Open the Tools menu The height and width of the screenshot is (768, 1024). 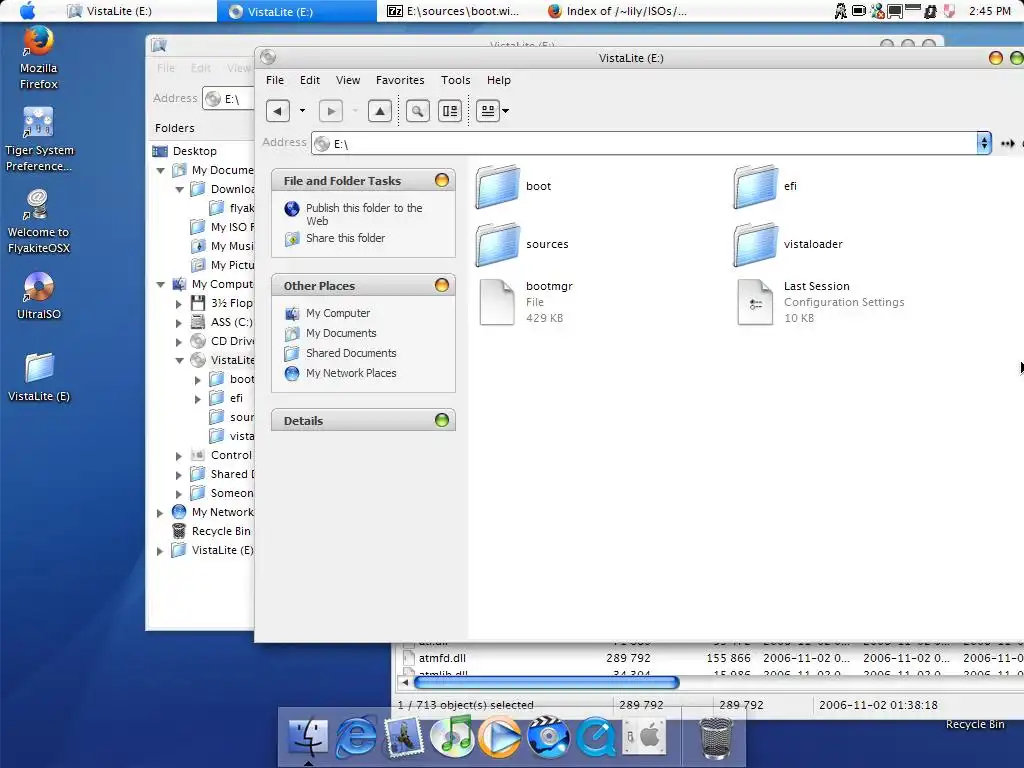(455, 80)
